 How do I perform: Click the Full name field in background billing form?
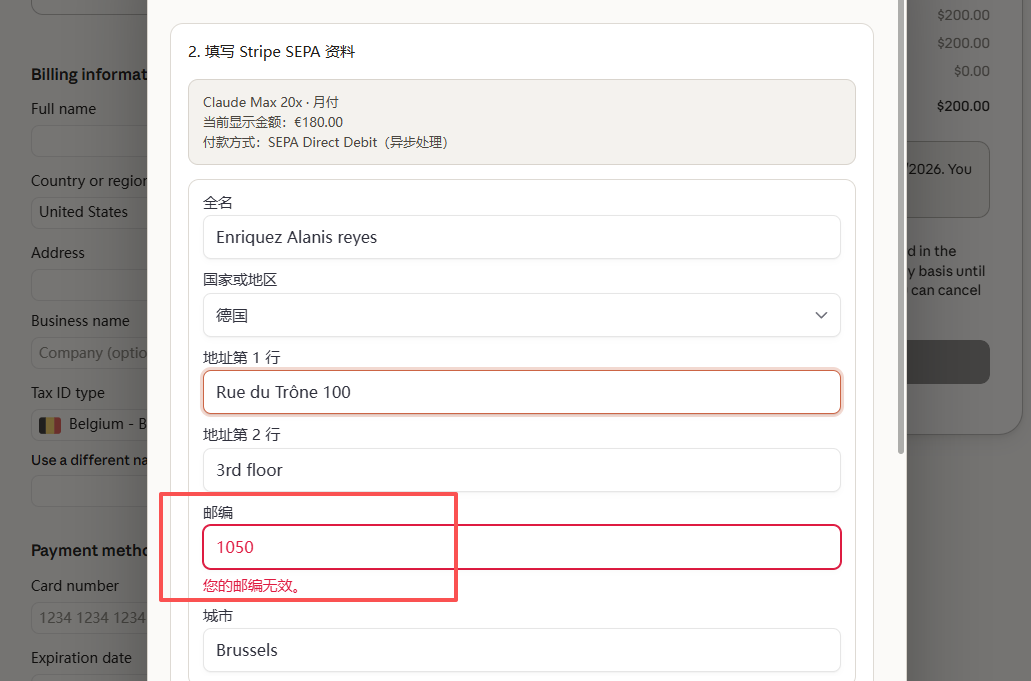click(x=89, y=141)
